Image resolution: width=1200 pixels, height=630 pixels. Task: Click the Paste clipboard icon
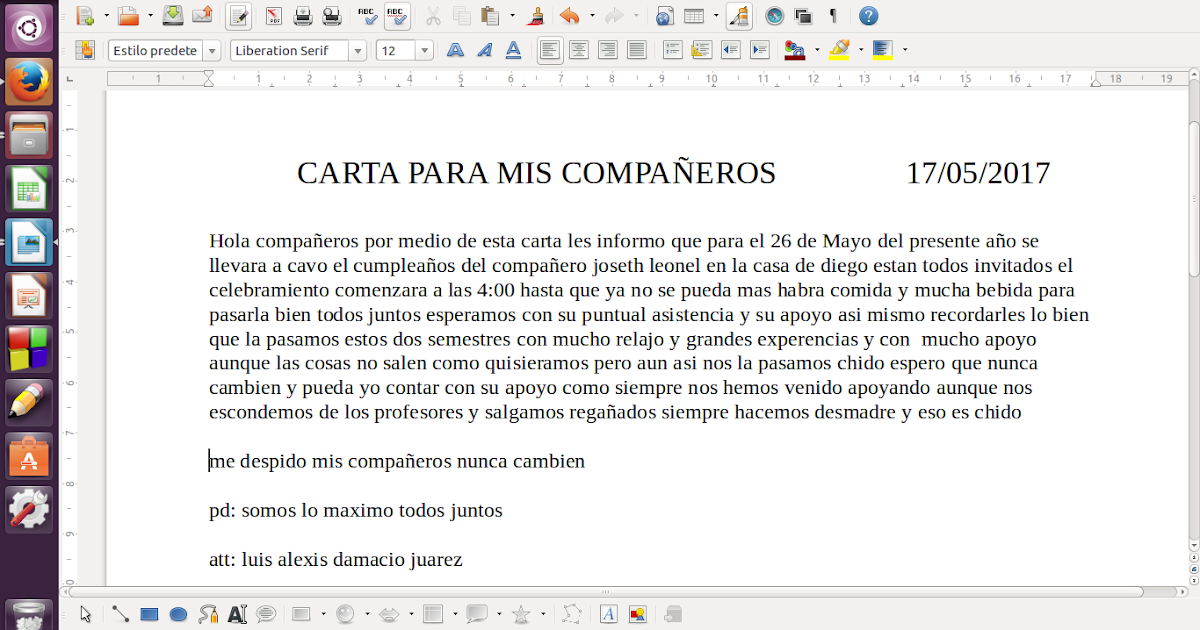point(490,15)
